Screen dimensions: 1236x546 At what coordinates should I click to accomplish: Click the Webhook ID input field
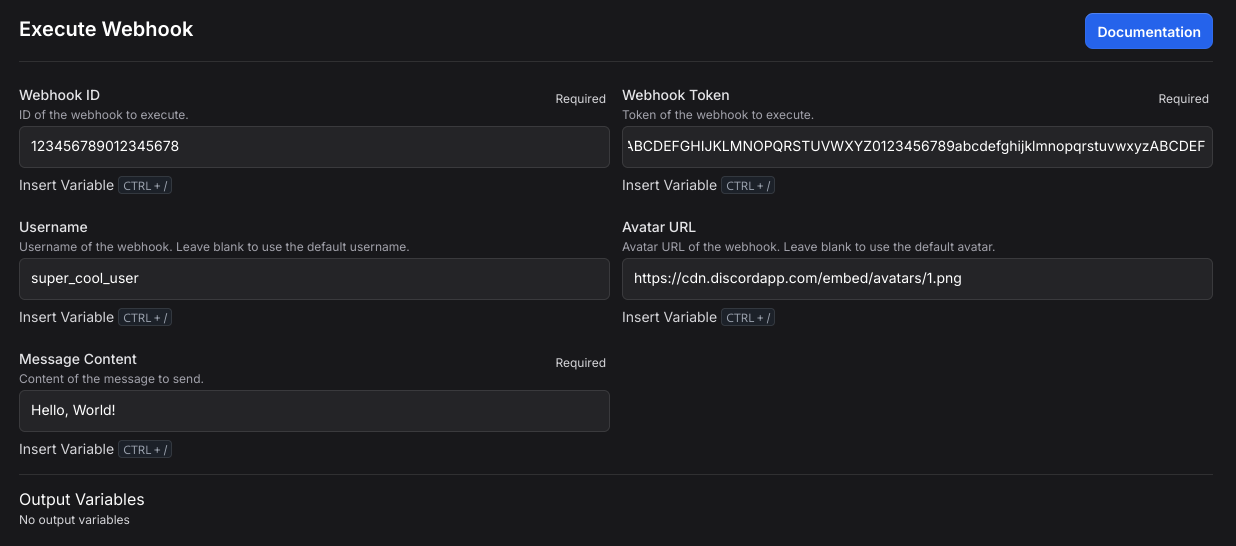(314, 146)
